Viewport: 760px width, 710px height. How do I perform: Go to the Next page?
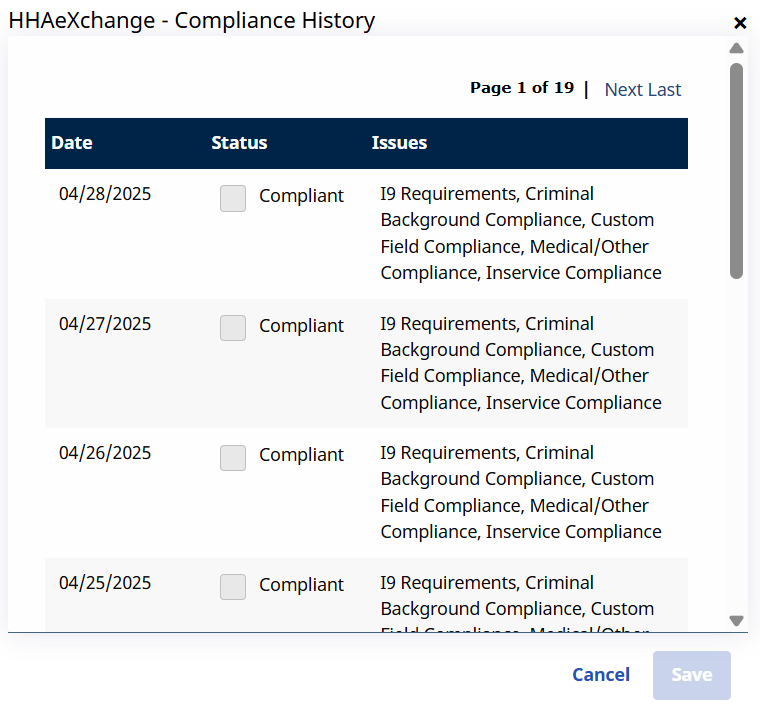coord(623,90)
